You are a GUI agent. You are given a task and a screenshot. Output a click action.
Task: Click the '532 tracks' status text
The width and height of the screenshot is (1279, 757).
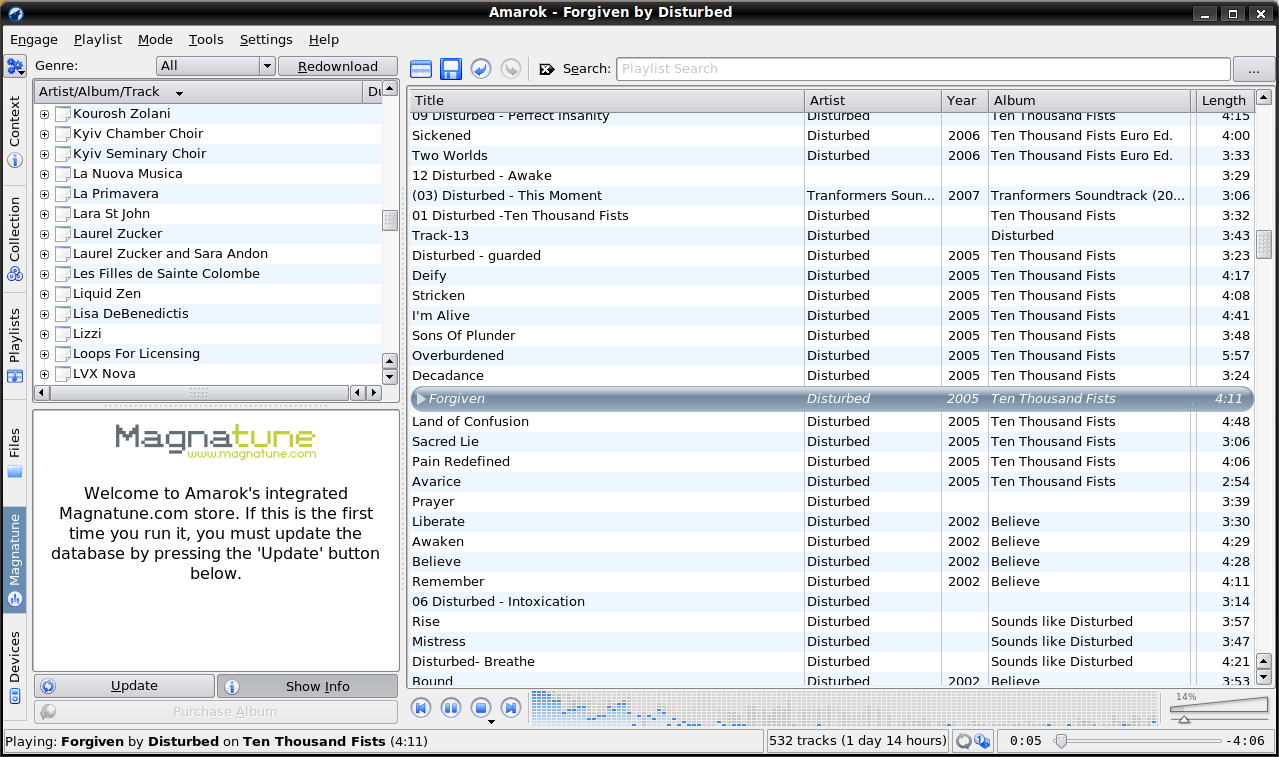(857, 741)
